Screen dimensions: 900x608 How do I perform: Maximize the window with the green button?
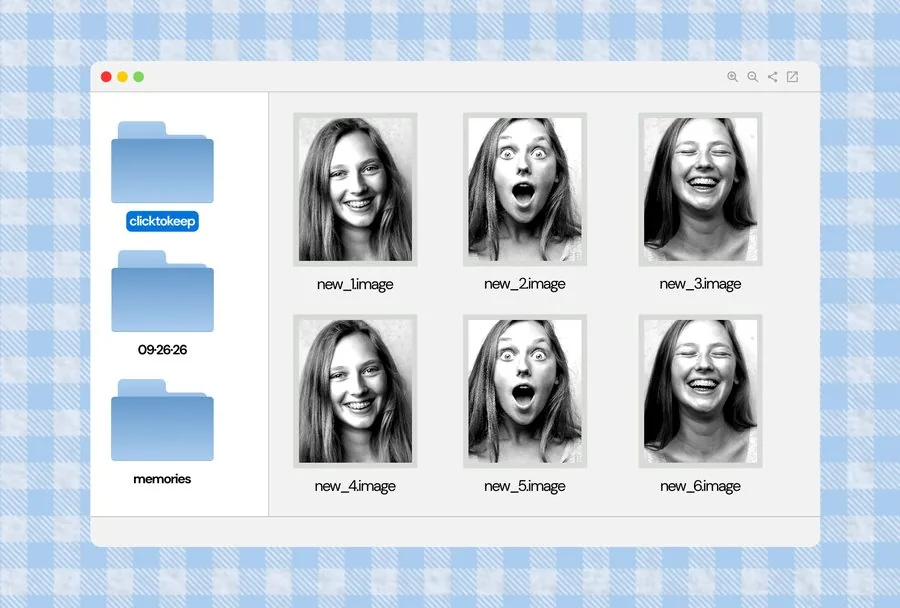[x=138, y=77]
